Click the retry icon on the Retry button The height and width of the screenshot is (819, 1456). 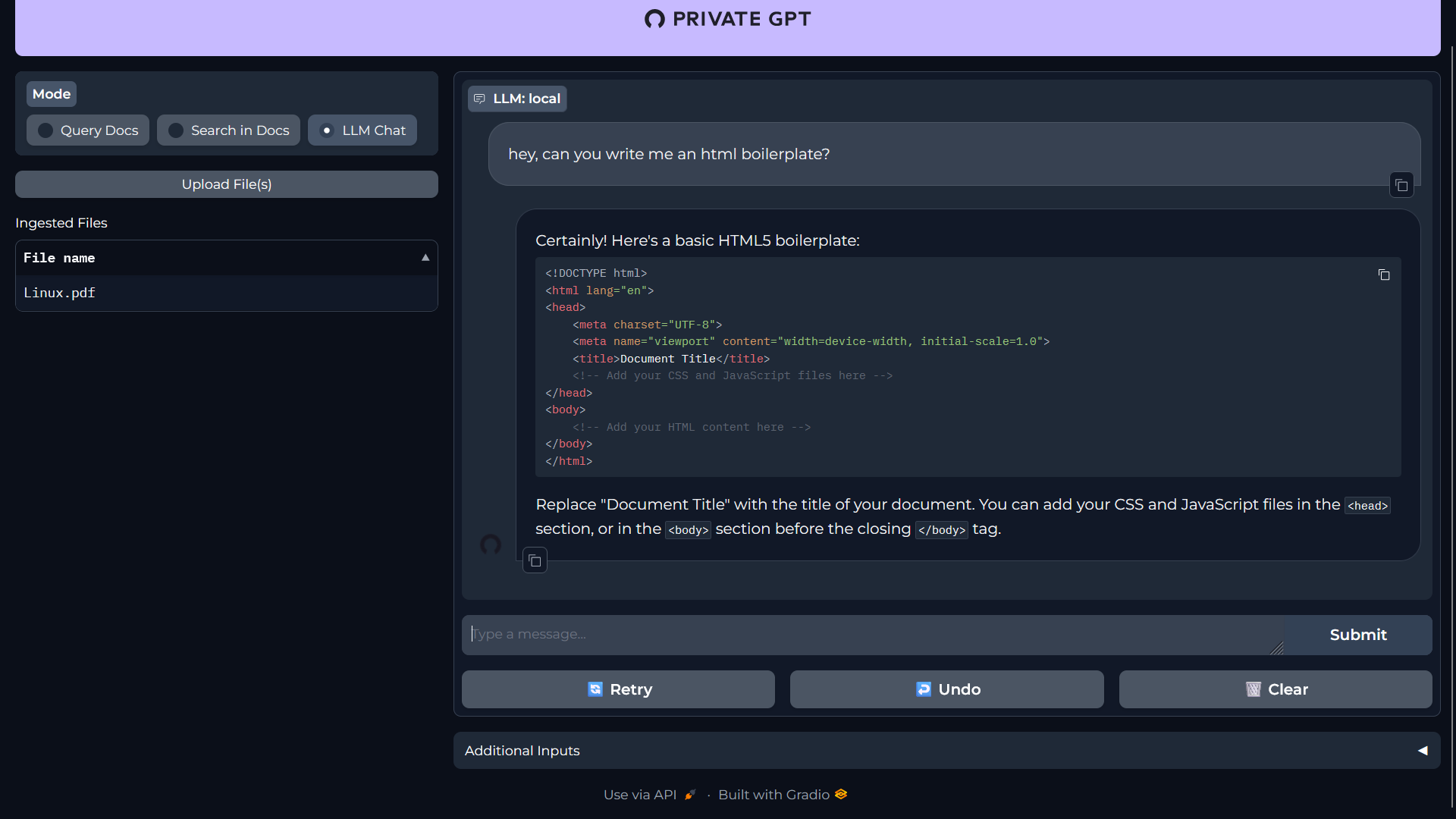pyautogui.click(x=594, y=689)
